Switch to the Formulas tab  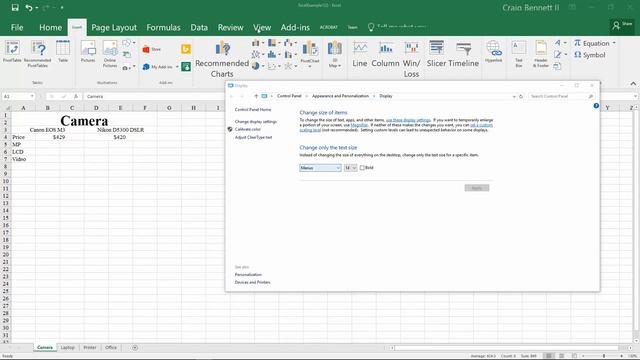tap(163, 27)
